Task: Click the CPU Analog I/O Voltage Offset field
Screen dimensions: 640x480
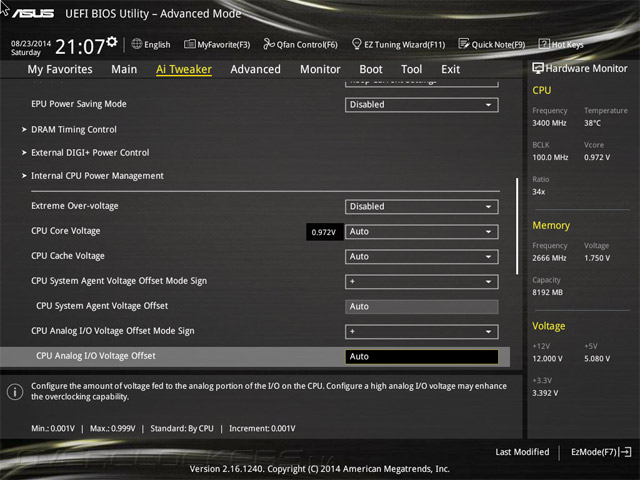Action: pos(422,356)
